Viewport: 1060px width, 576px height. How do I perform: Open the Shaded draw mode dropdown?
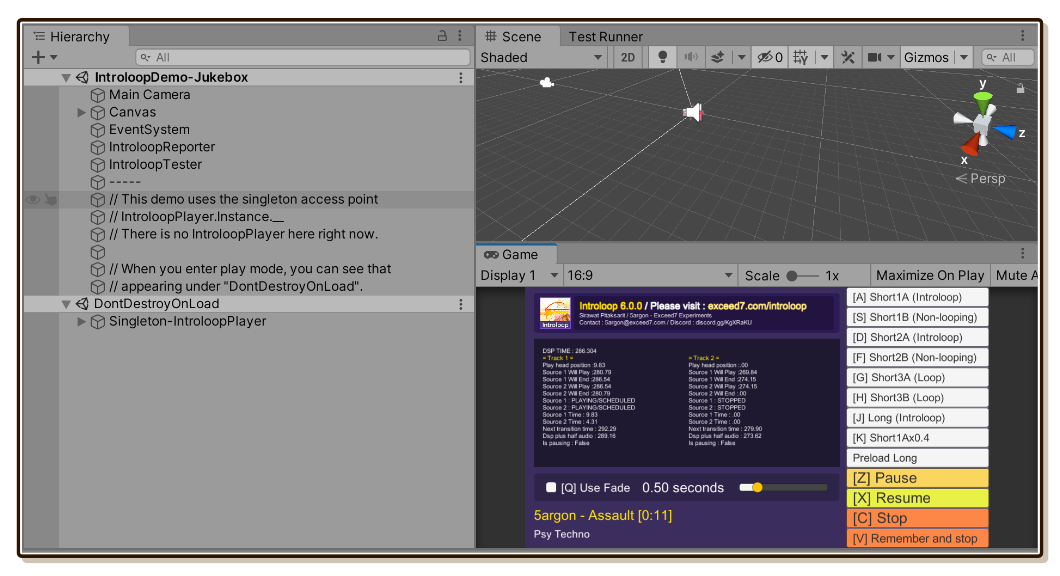click(541, 57)
